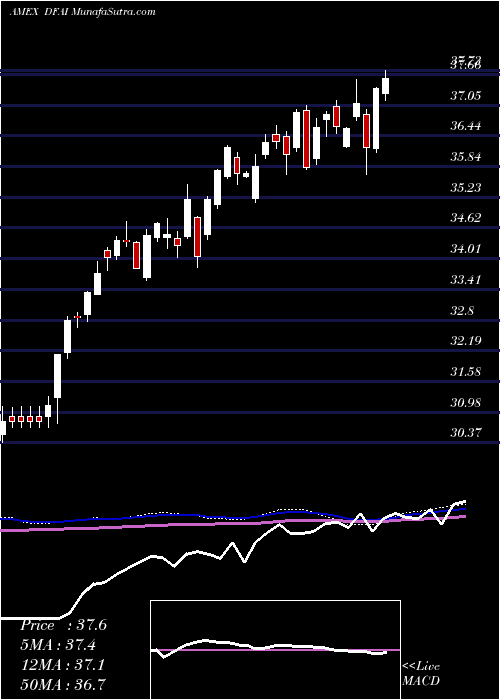Click the 37.05 price axis label
Image resolution: width=500 pixels, height=700 pixels.
click(466, 95)
